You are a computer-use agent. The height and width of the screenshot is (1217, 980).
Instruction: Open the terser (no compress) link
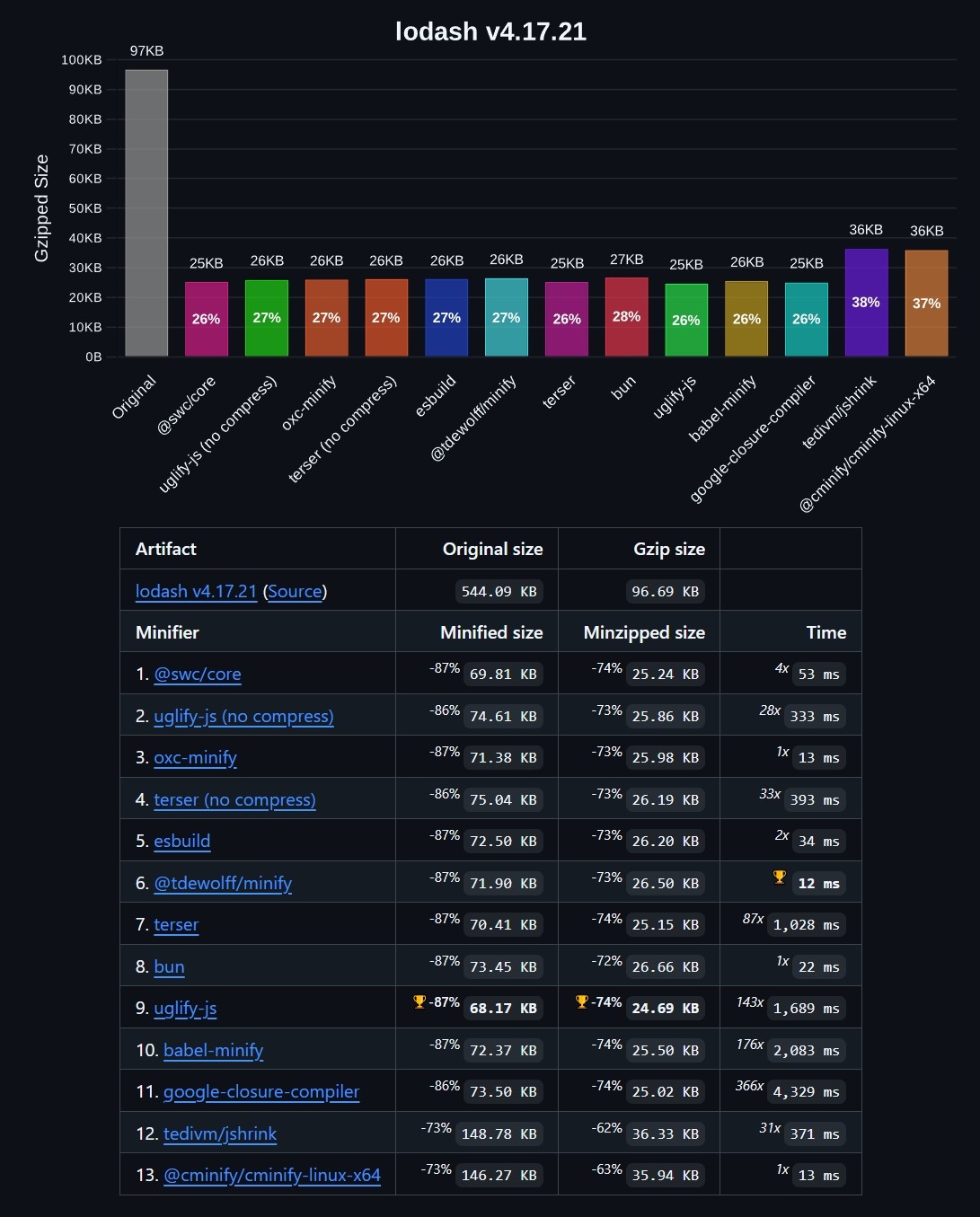click(x=234, y=799)
